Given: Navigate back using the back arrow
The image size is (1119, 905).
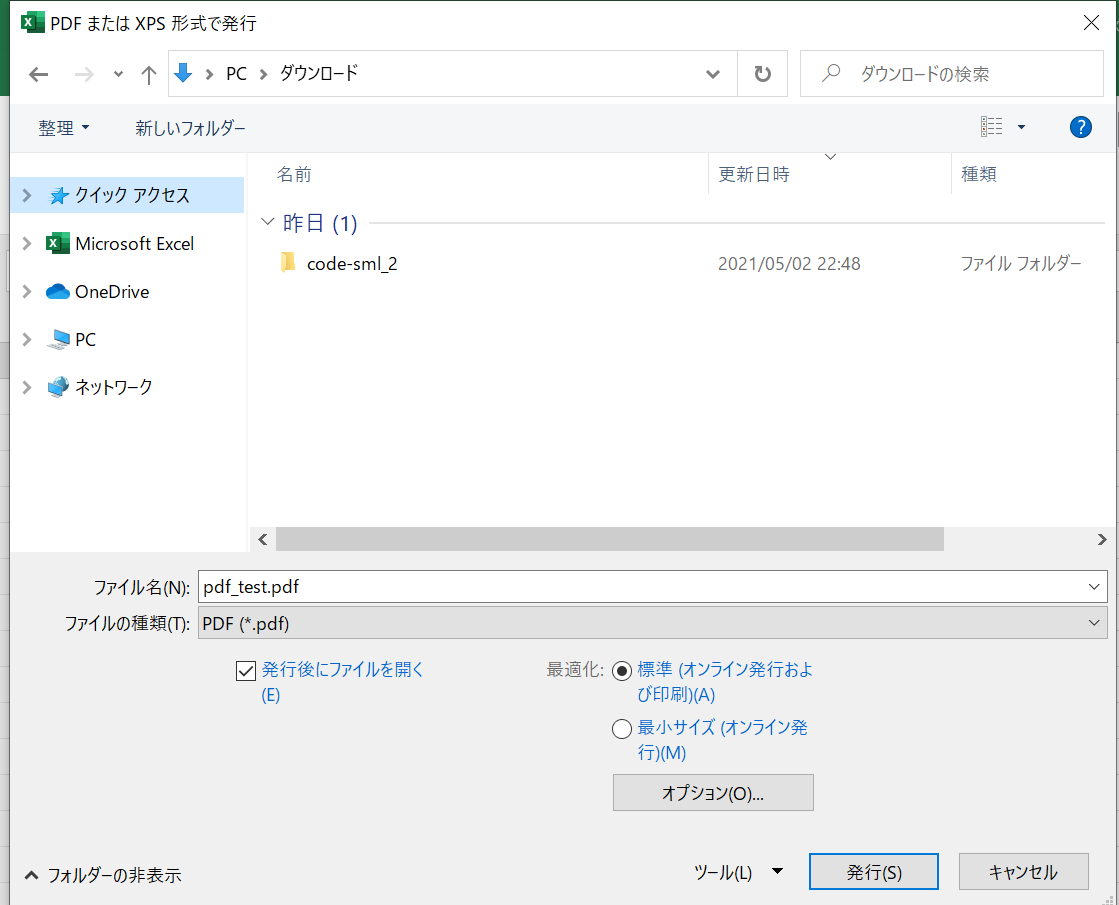Looking at the screenshot, I should (38, 74).
